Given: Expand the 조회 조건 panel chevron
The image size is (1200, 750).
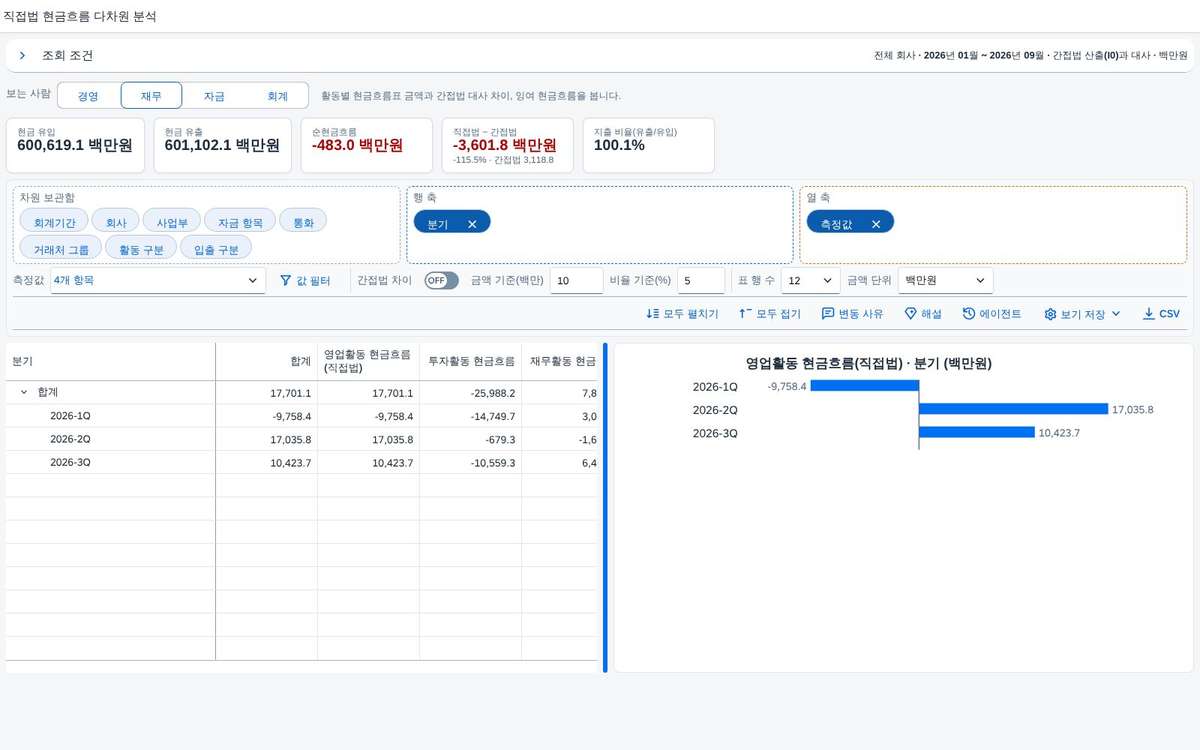Looking at the screenshot, I should pyautogui.click(x=22, y=56).
